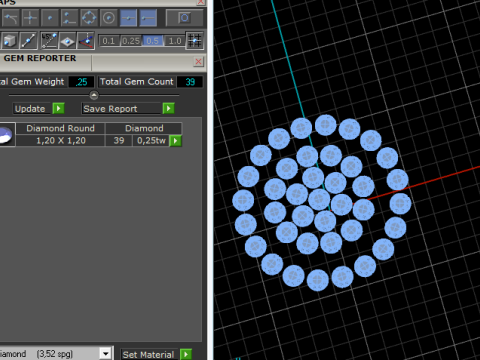Click the red-blue axes snap icon
Image resolution: width=480 pixels, height=360 pixels.
pos(86,41)
